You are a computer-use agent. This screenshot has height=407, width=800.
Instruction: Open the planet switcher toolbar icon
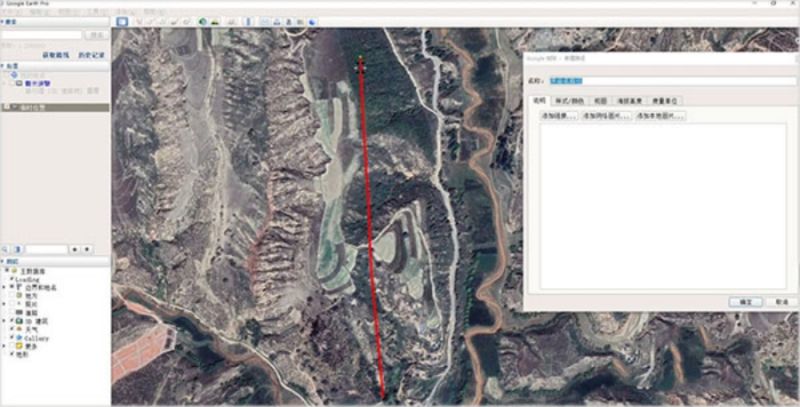click(231, 21)
